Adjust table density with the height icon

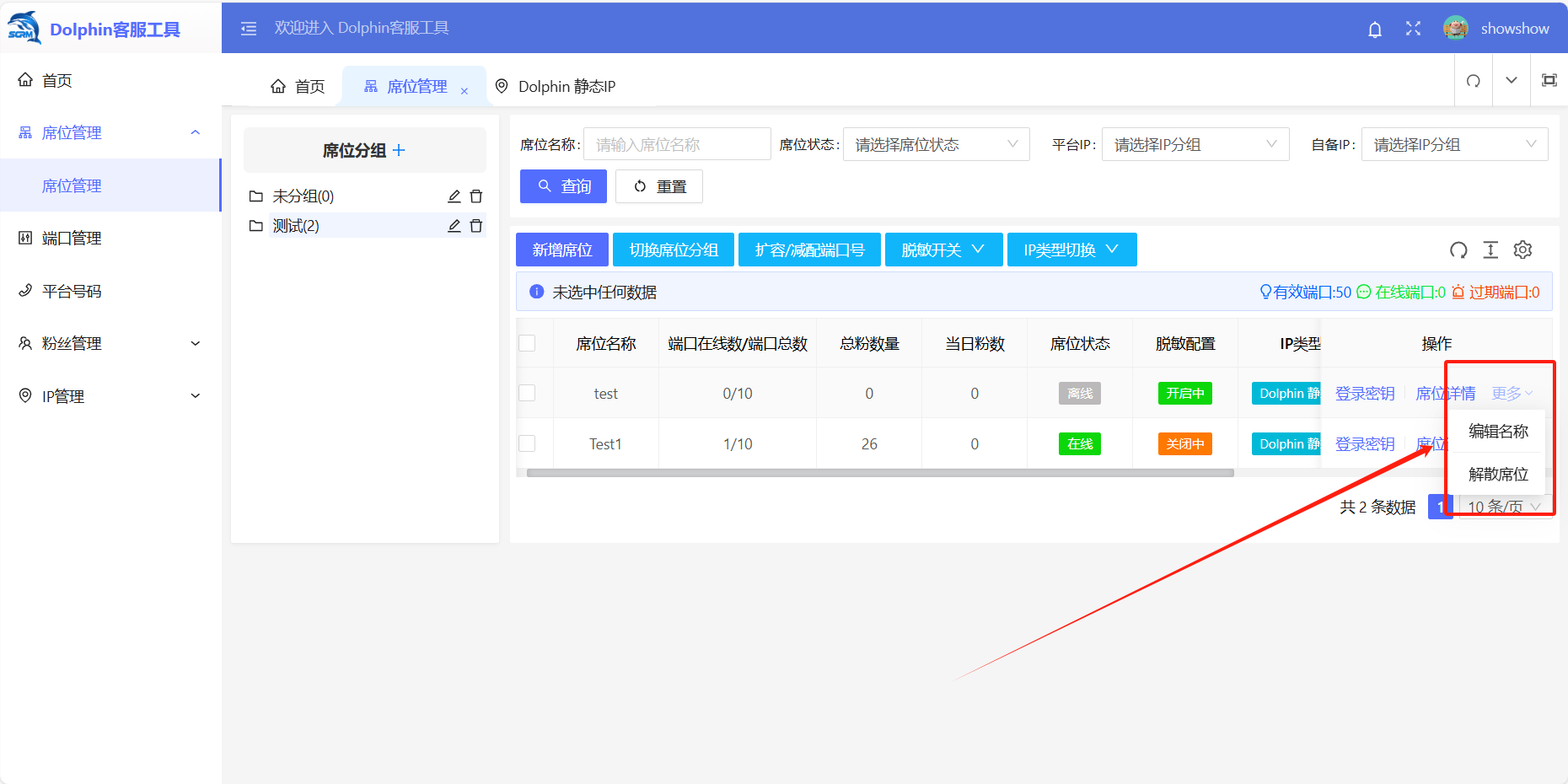1490,250
